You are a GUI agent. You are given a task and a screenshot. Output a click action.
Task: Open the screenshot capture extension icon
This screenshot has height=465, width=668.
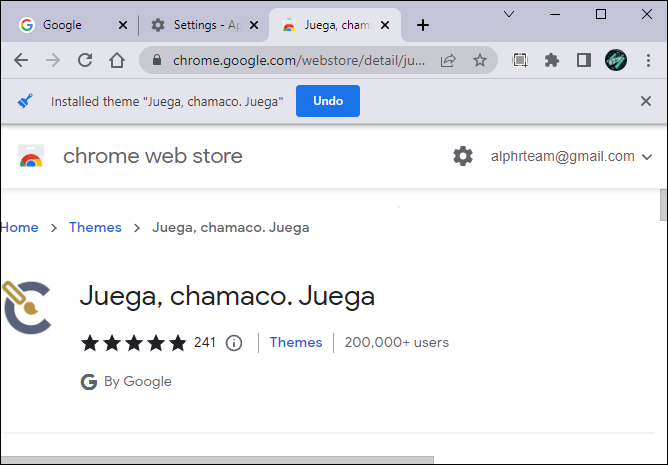520,60
